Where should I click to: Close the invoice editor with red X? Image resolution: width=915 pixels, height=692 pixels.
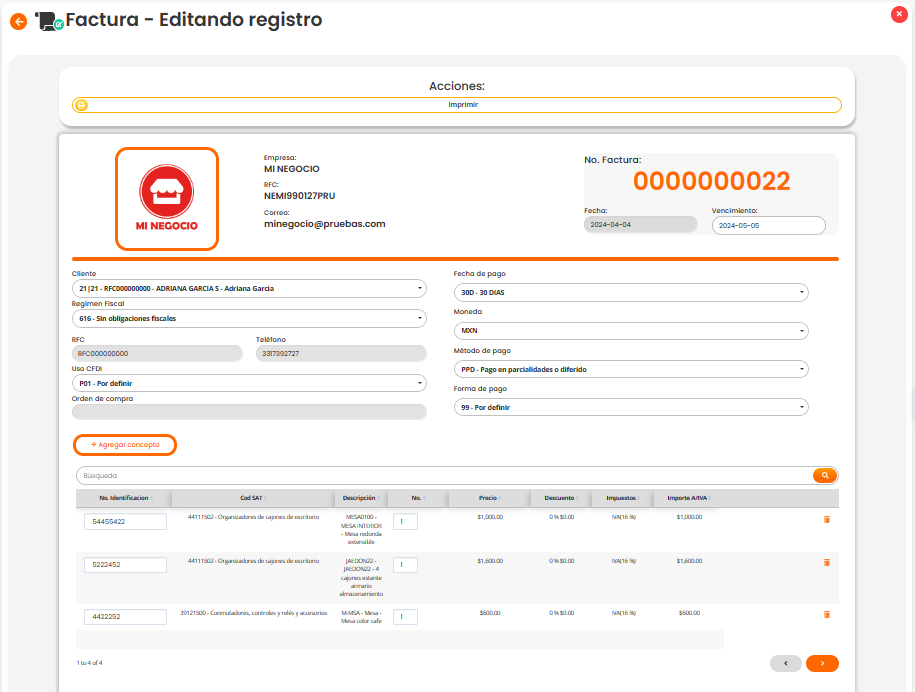(897, 14)
